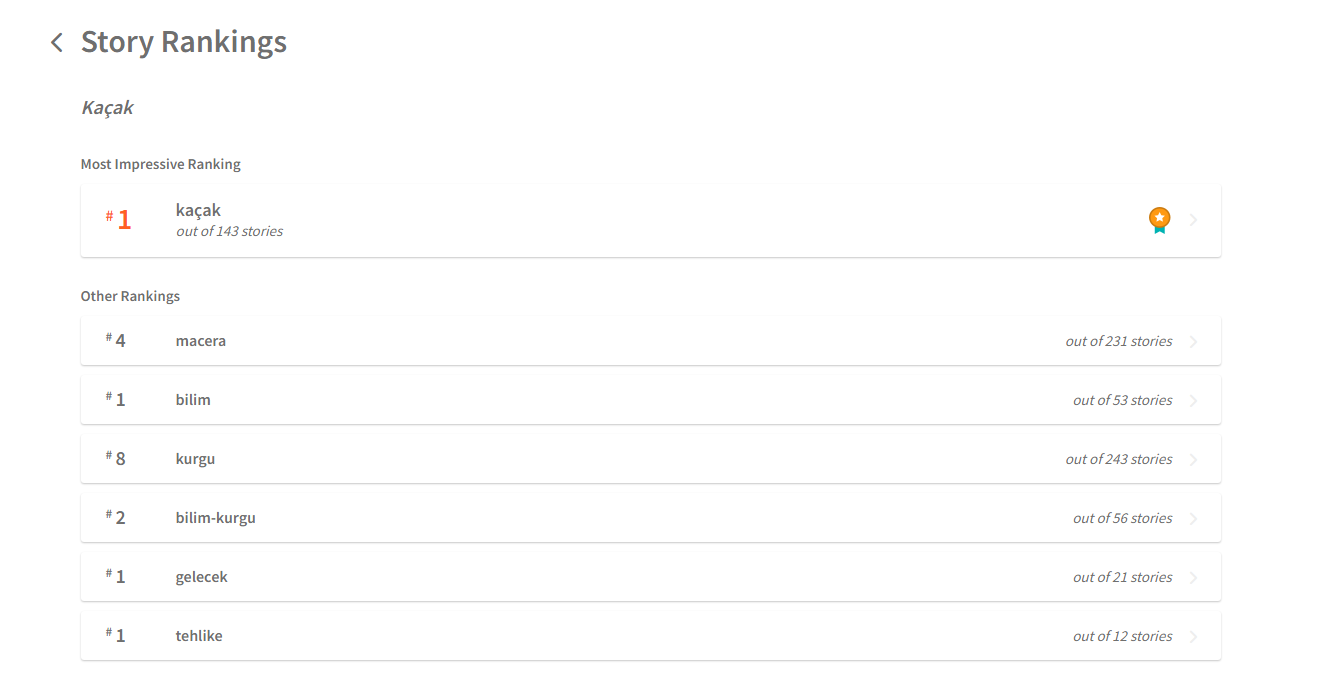The width and height of the screenshot is (1320, 700).
Task: Click the back arrow beside Story Rankings
Action: coord(57,42)
